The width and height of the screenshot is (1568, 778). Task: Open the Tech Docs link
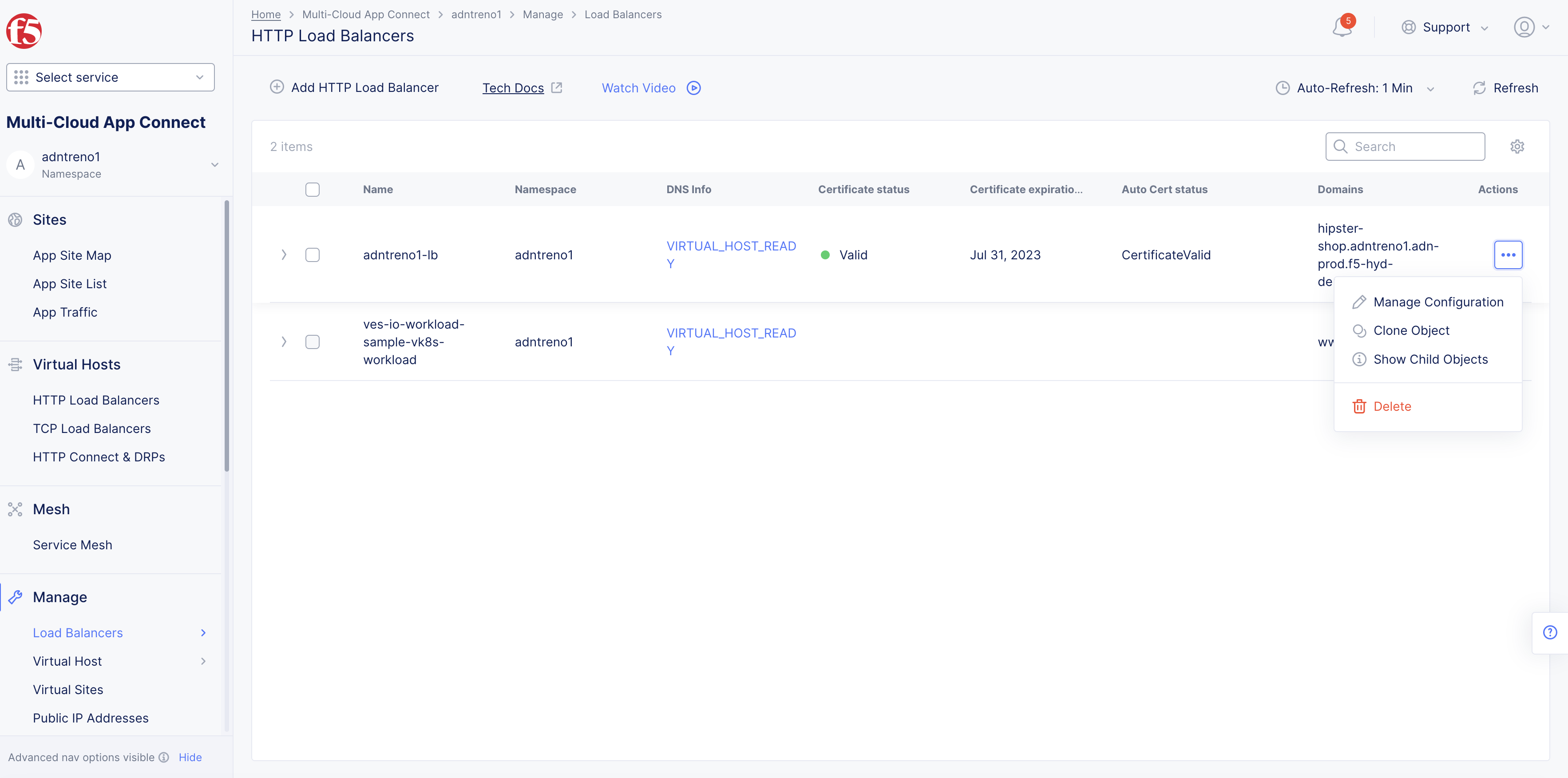click(513, 88)
